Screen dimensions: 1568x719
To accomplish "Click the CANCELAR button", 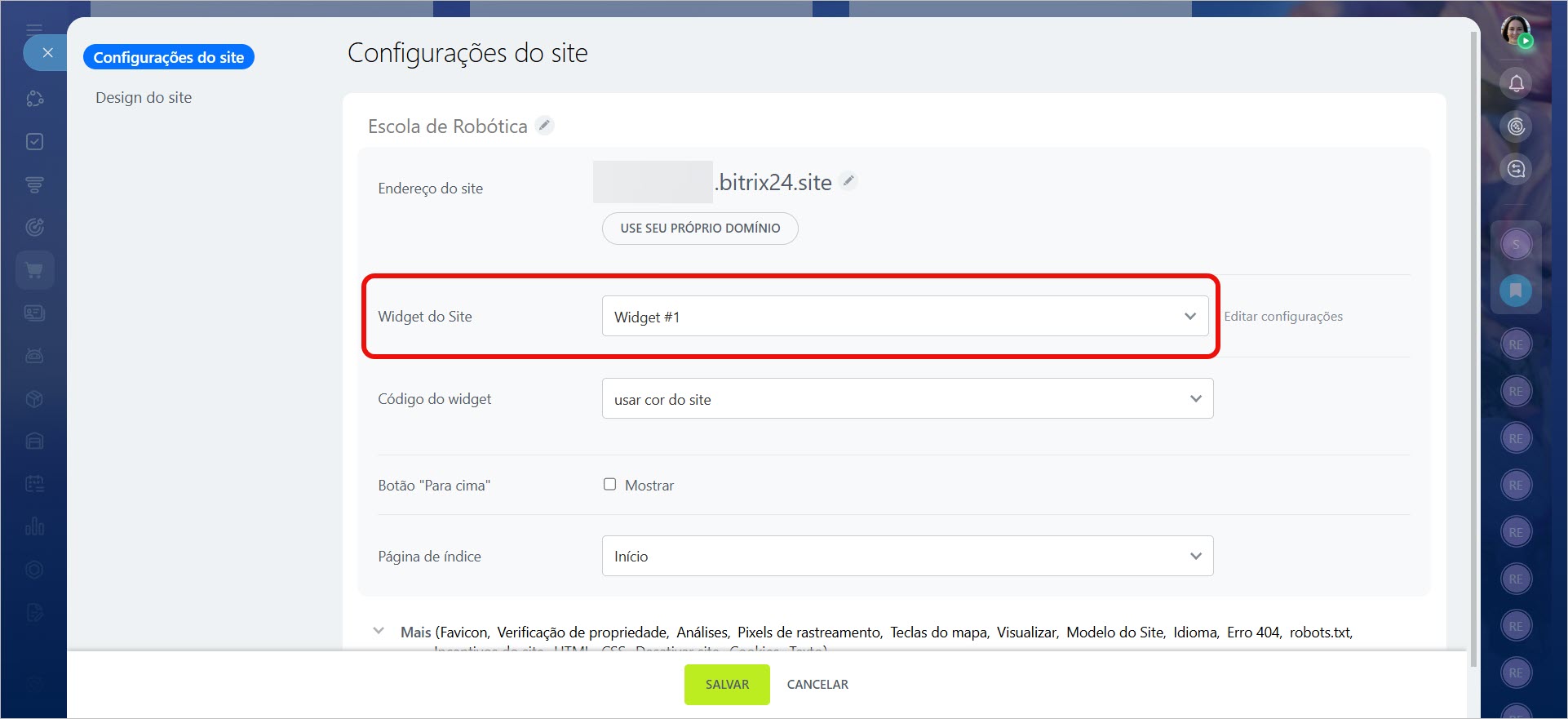I will [x=817, y=684].
